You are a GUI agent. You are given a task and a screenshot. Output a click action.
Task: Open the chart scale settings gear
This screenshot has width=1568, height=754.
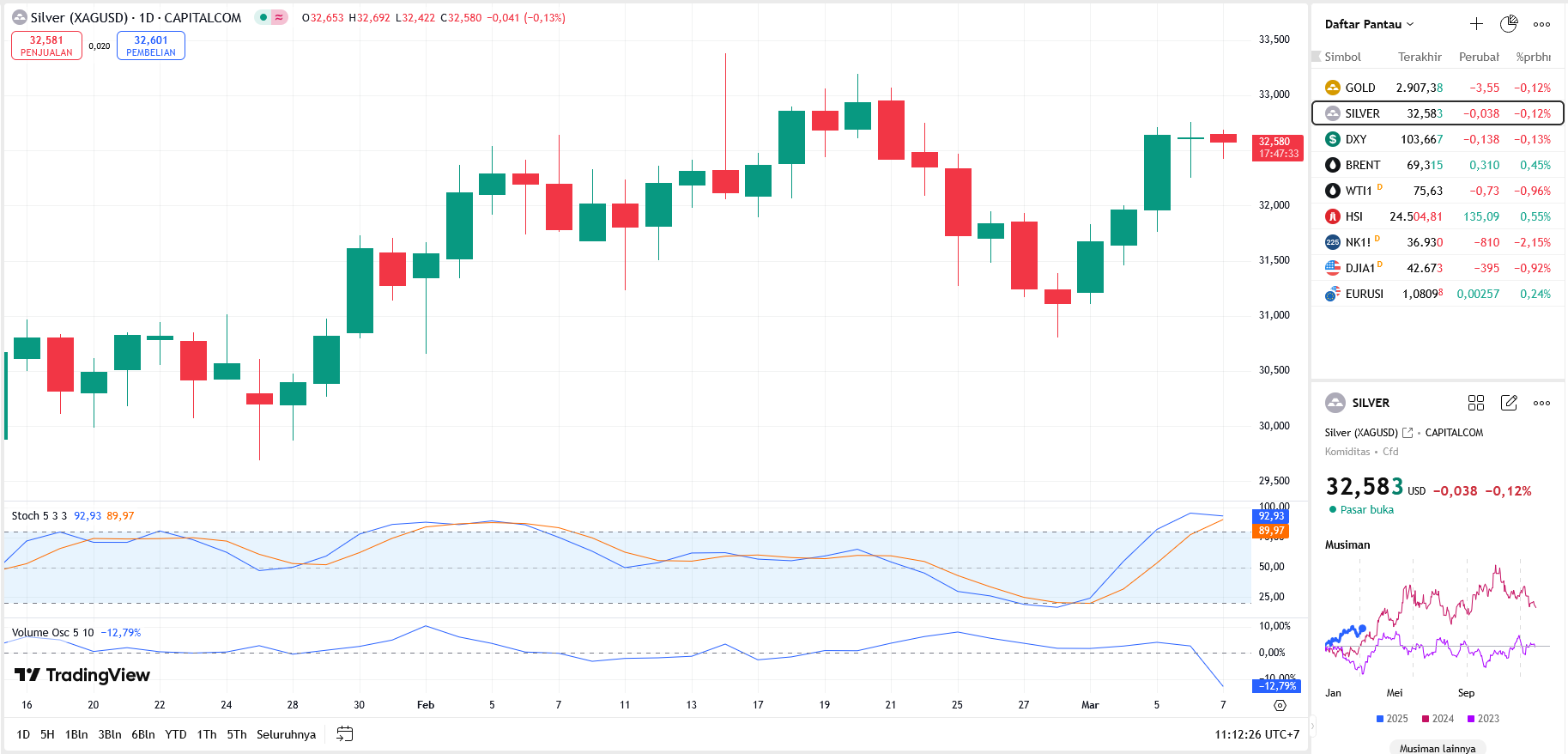tap(1280, 705)
